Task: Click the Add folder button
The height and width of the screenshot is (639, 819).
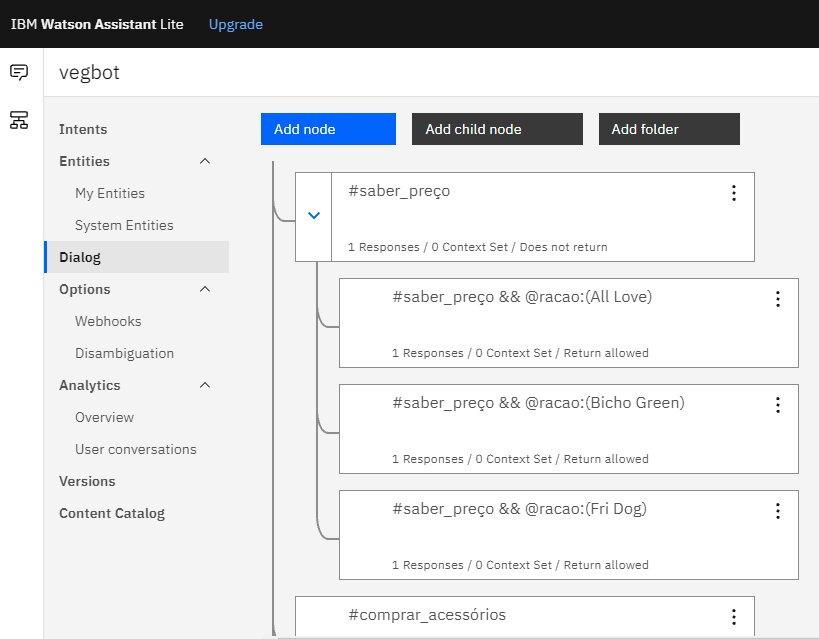Action: (x=668, y=129)
